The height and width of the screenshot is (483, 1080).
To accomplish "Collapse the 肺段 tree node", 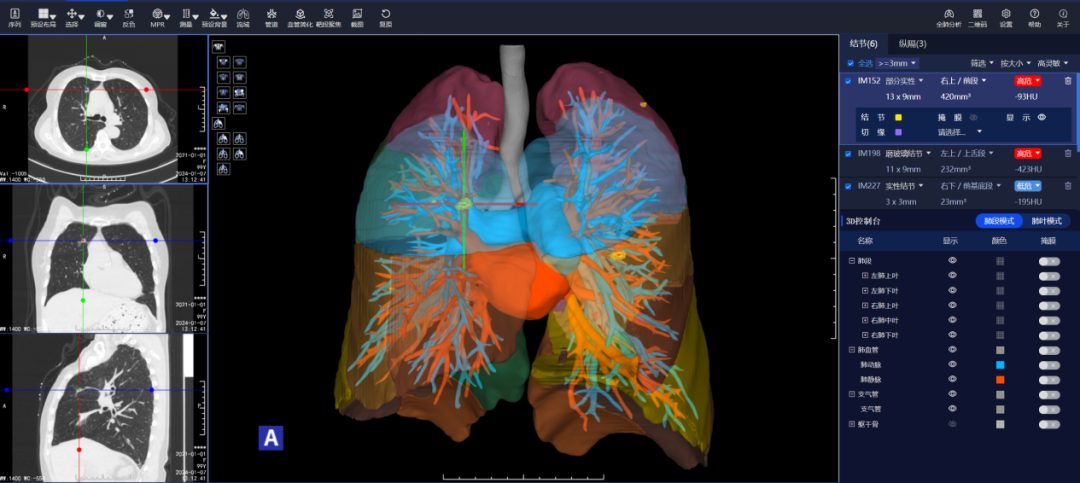I will click(x=851, y=261).
